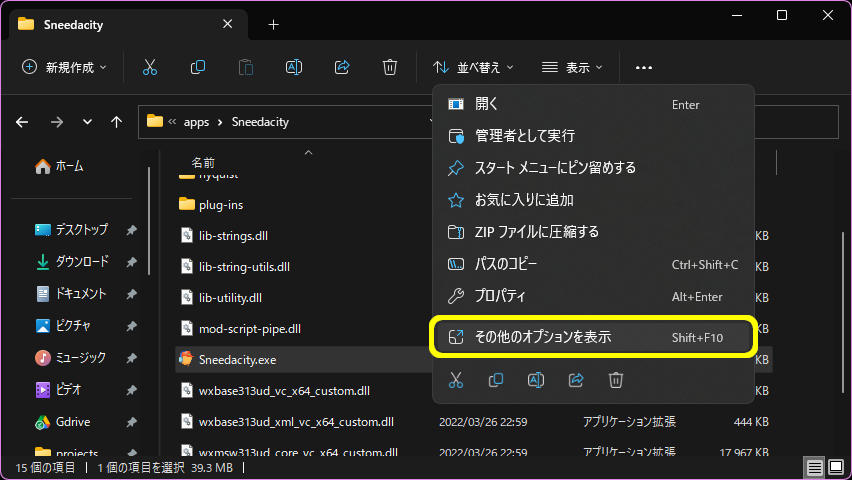Click the copy icon in top toolbar

(x=198, y=67)
